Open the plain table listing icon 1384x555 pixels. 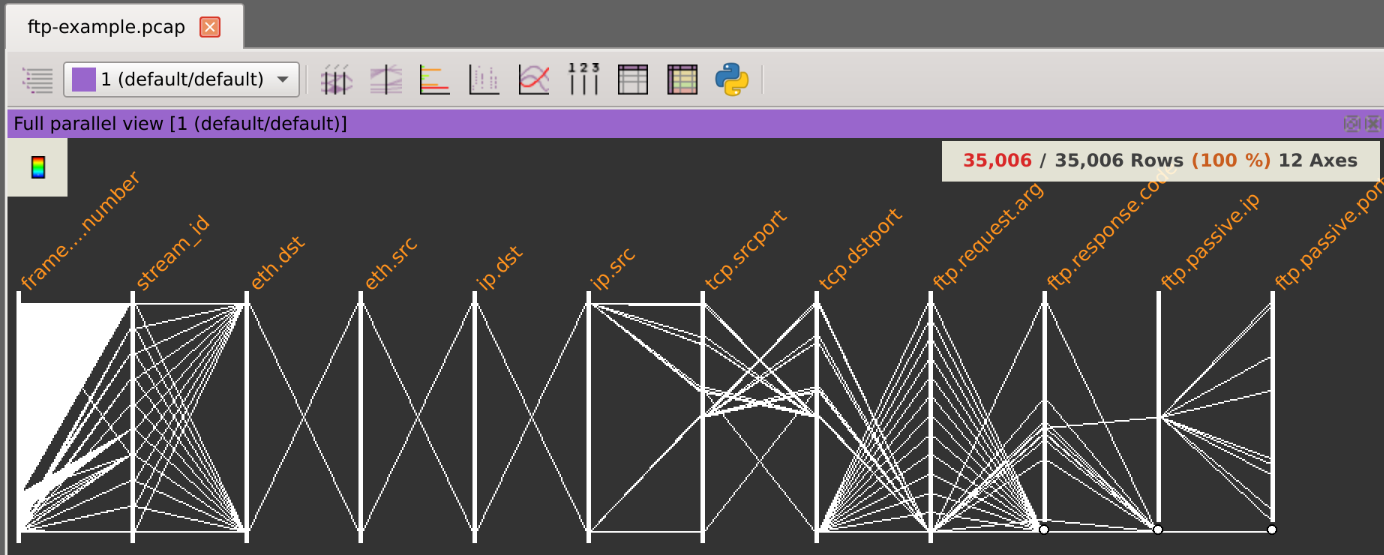coord(633,79)
